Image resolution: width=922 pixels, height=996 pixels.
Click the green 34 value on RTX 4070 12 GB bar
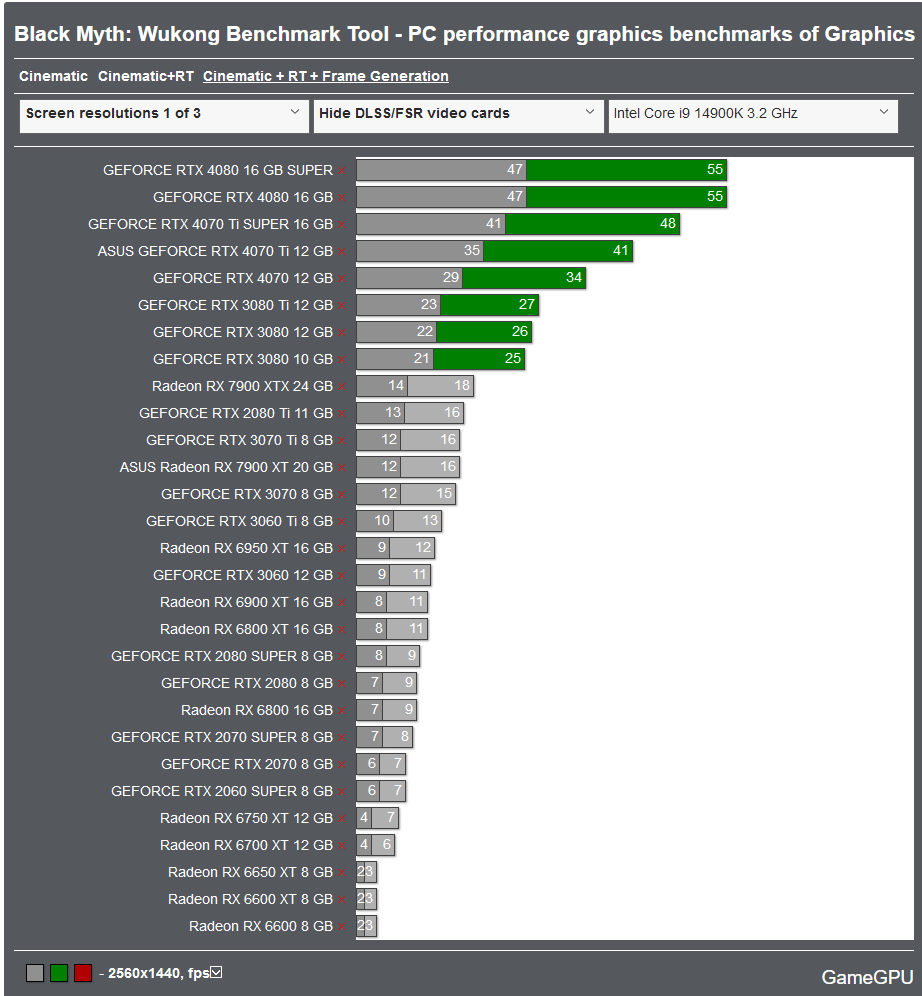tap(574, 278)
